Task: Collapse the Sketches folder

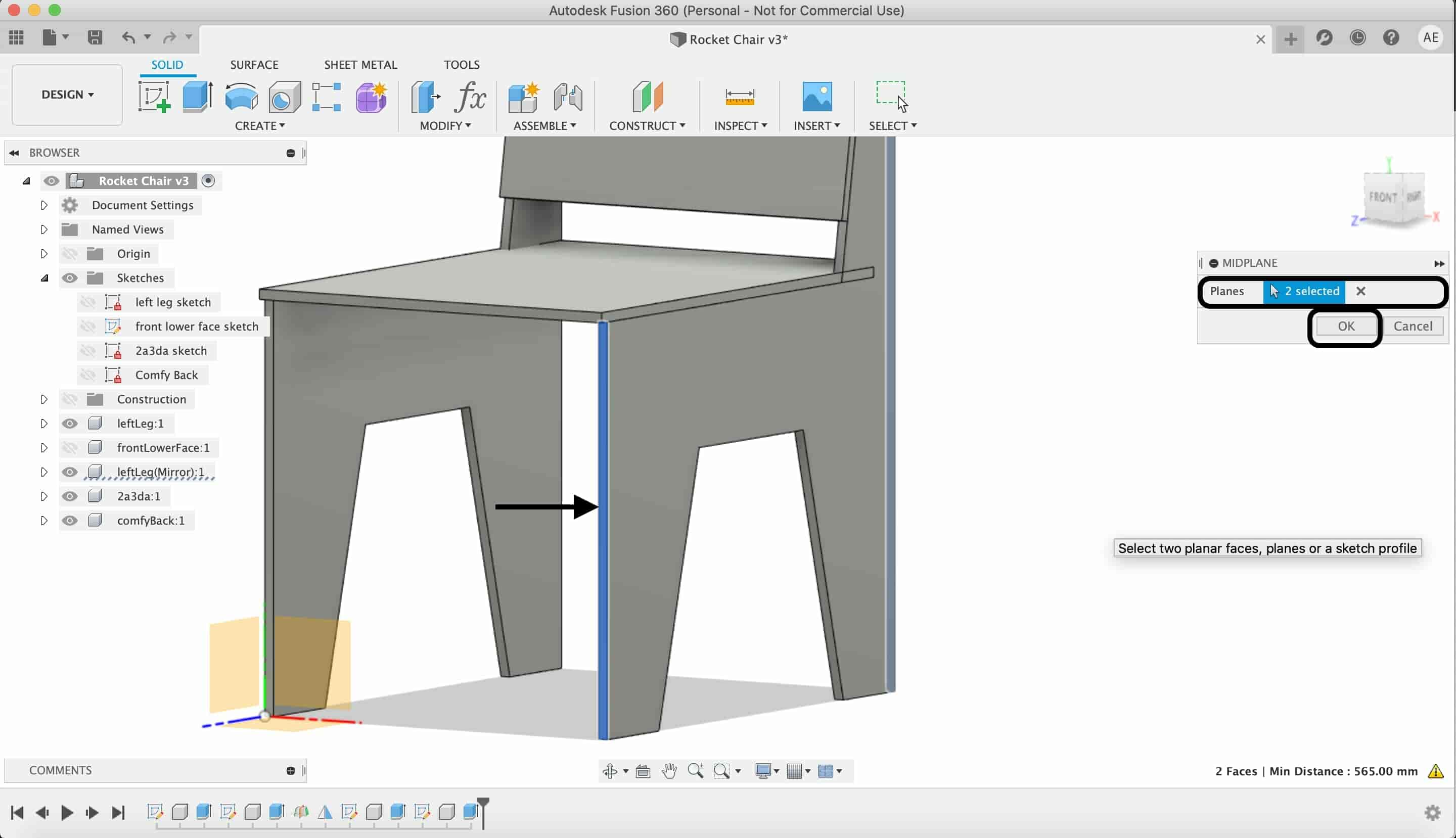Action: 44,278
